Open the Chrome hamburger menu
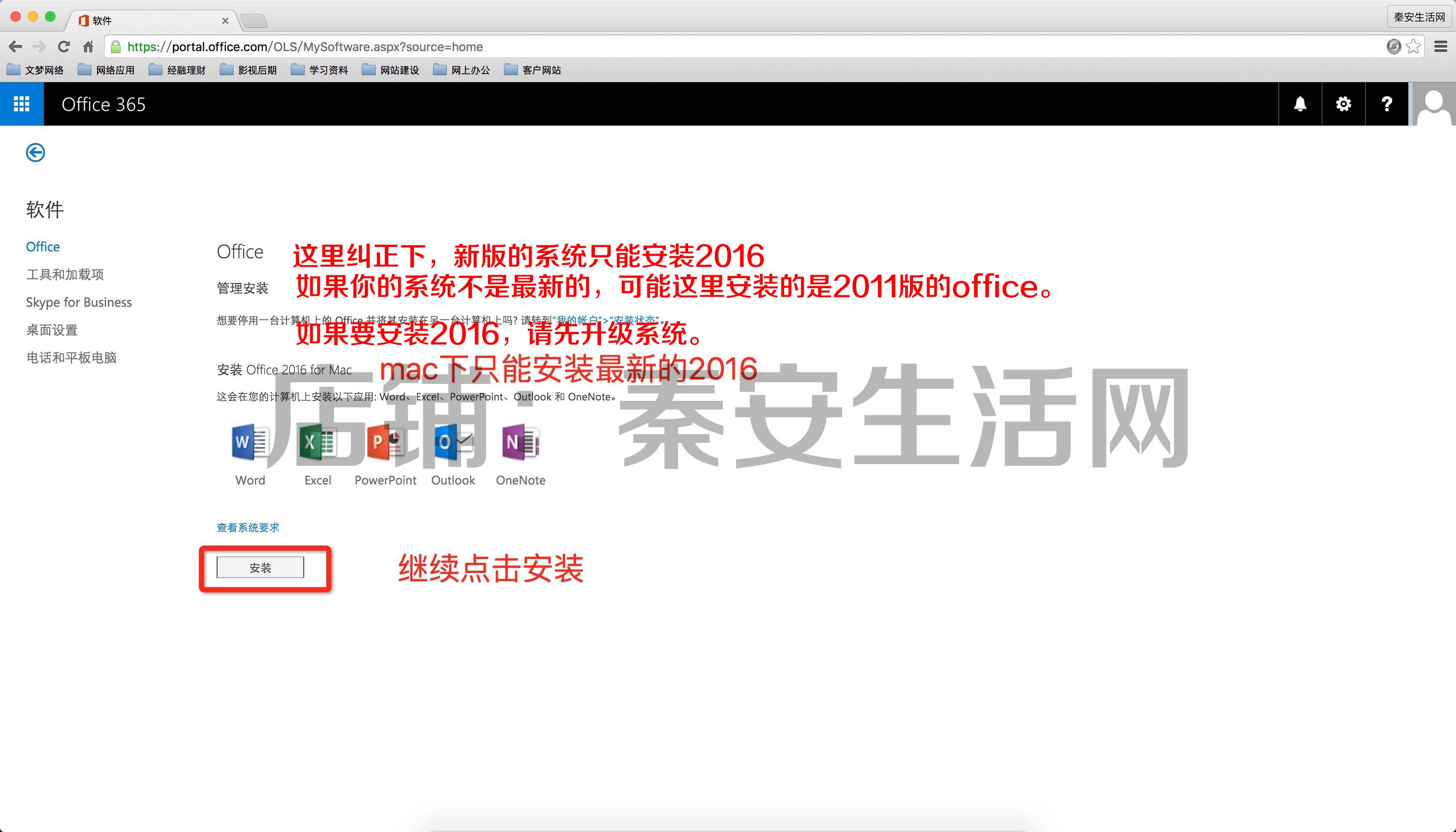This screenshot has height=832, width=1456. pyautogui.click(x=1441, y=47)
